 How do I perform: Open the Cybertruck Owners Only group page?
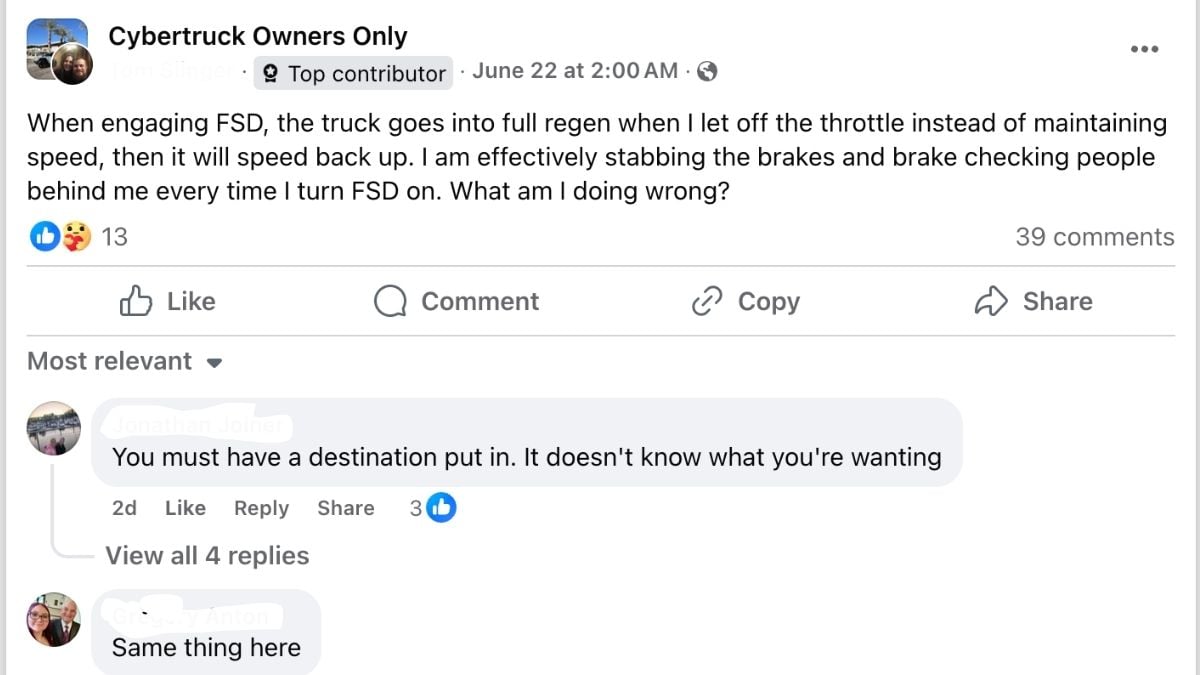click(x=257, y=36)
